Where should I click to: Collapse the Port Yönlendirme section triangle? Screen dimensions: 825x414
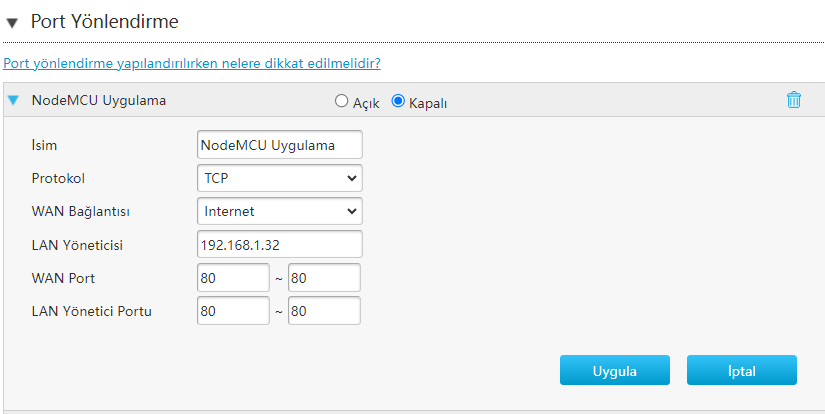[x=13, y=22]
